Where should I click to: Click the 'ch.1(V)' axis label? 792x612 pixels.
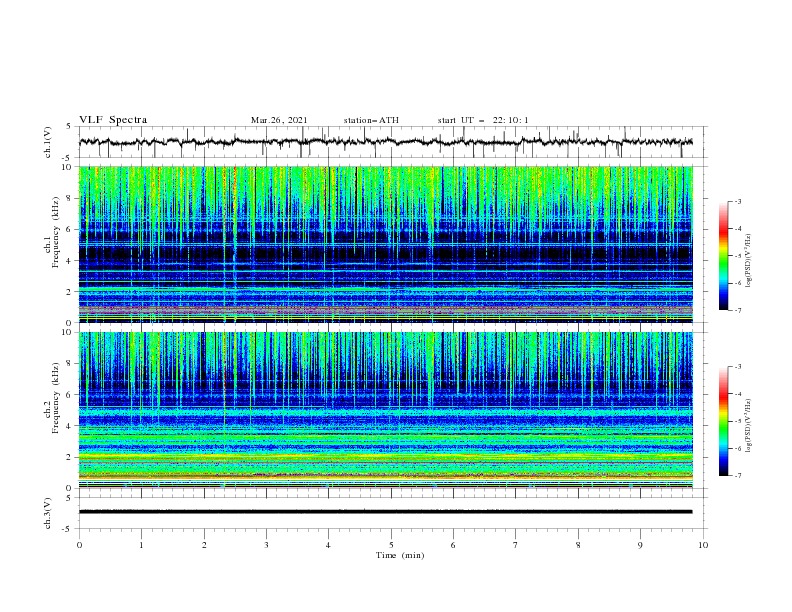tap(48, 142)
